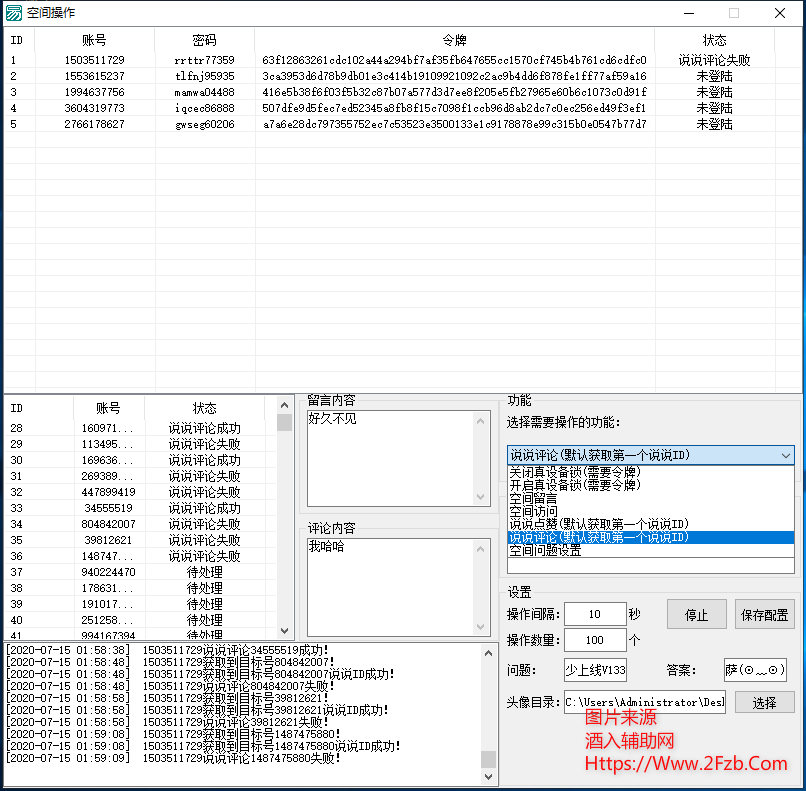Choose 空间留言 from the function list
Image resolution: width=806 pixels, height=791 pixels.
click(x=532, y=498)
